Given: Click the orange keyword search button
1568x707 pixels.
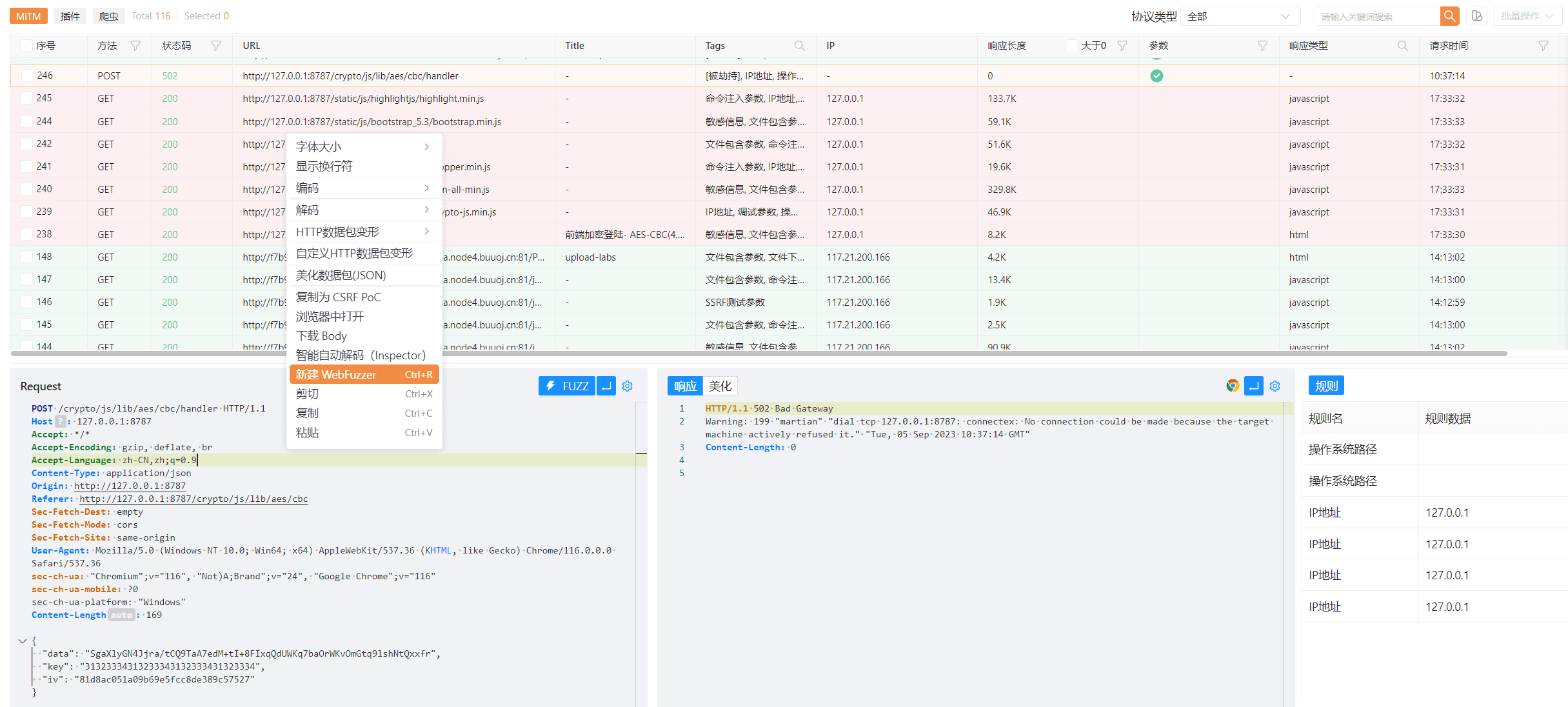Looking at the screenshot, I should tap(1449, 16).
